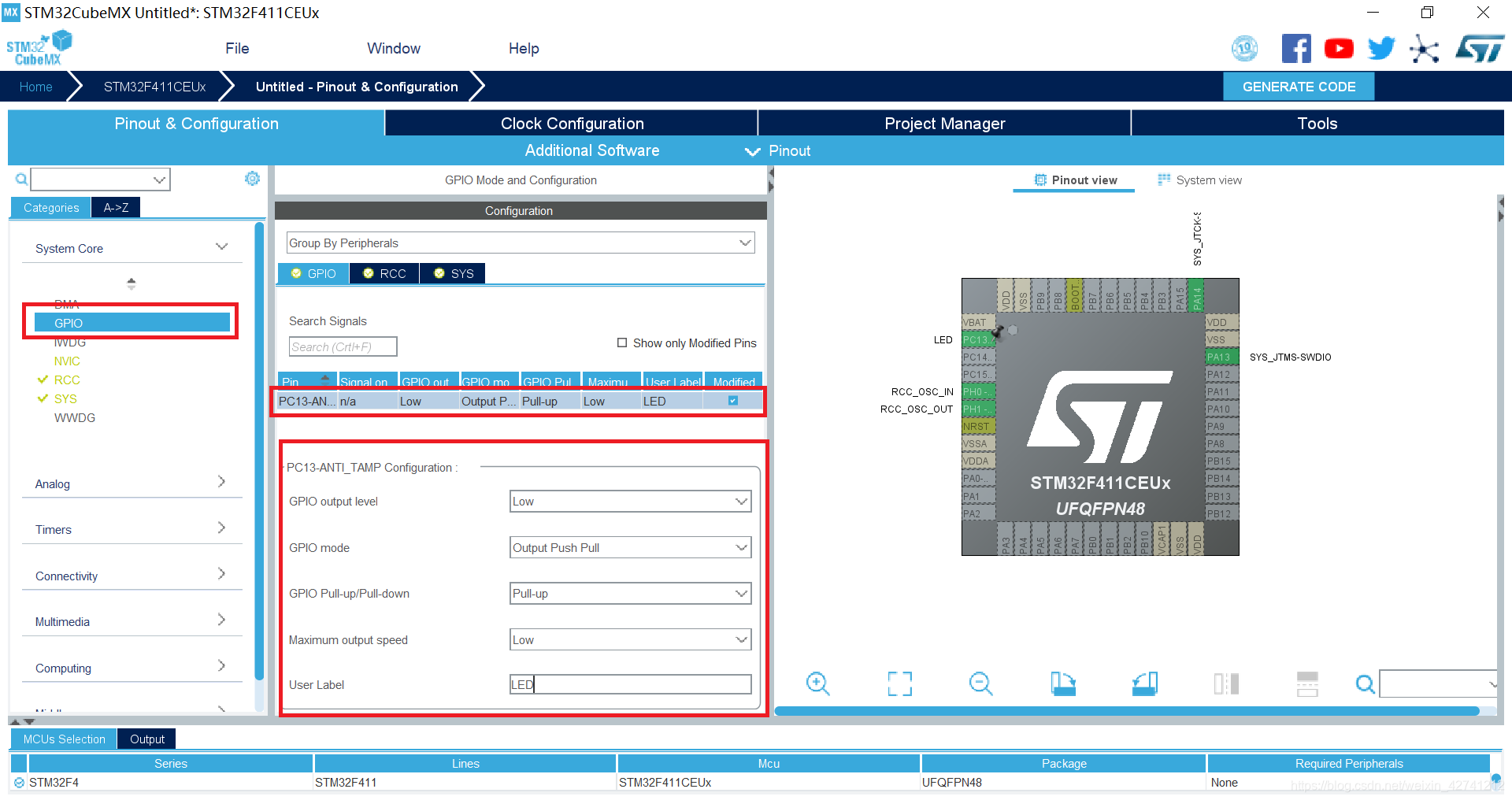1512x800 pixels.
Task: Click the BOOT0 pin on the chip
Action: click(1076, 296)
